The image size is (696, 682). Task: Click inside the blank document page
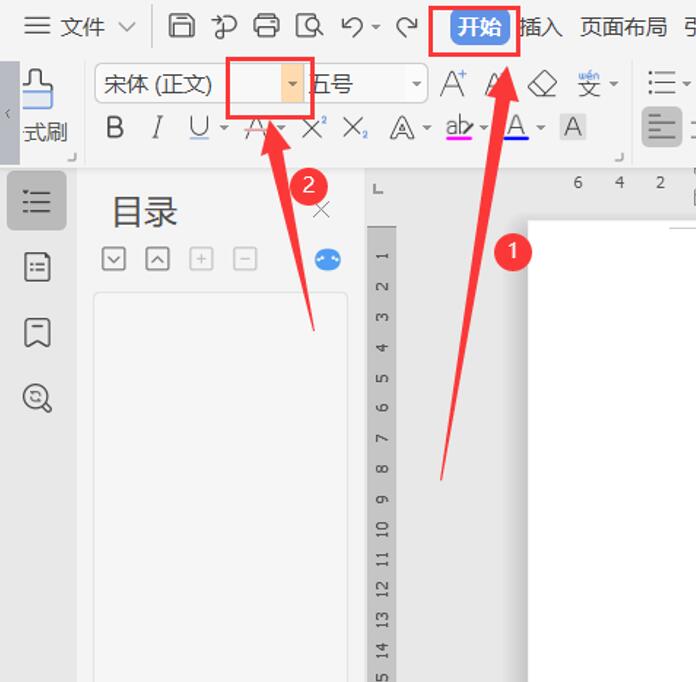pos(612,451)
